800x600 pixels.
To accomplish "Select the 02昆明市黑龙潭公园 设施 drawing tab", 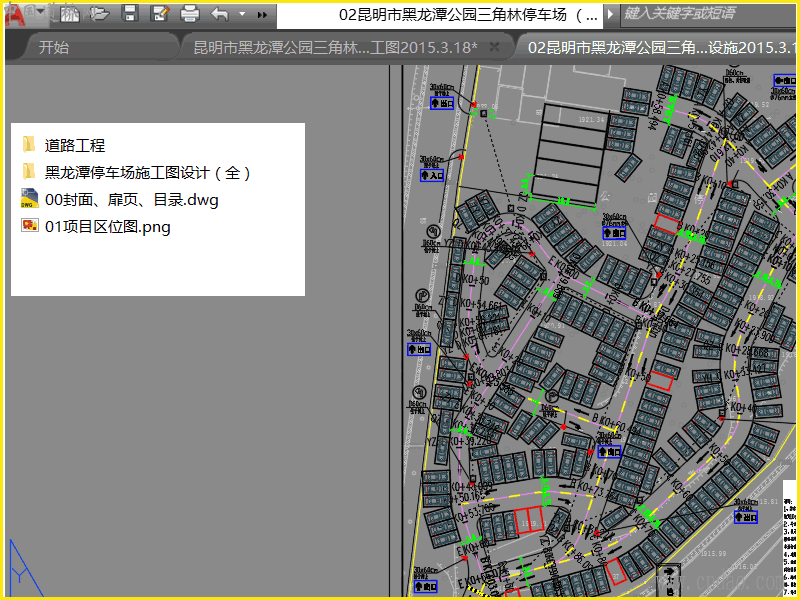I will tap(660, 47).
